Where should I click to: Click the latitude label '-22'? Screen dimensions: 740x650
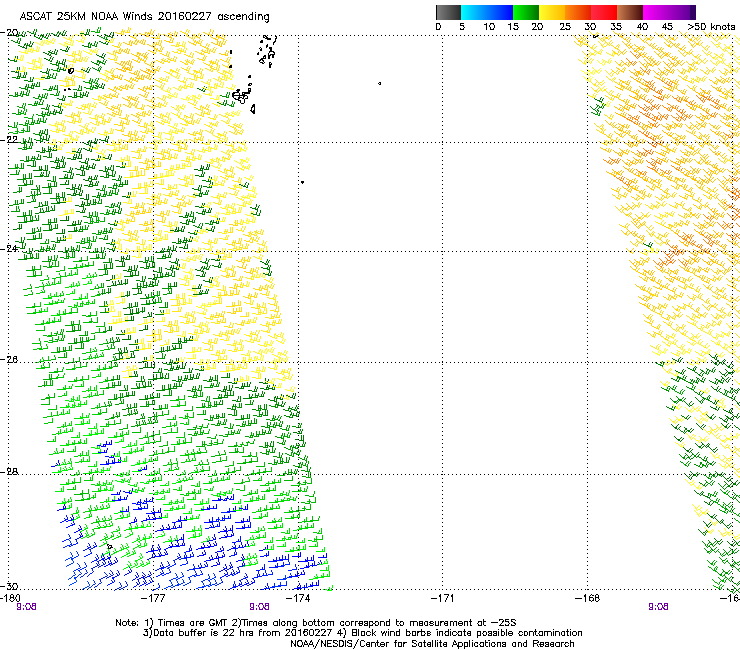point(9,140)
